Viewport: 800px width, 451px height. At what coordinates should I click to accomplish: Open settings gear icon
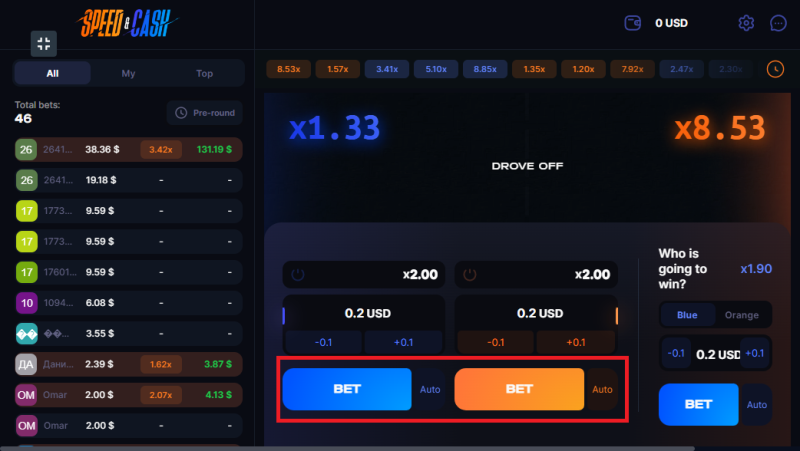click(746, 23)
